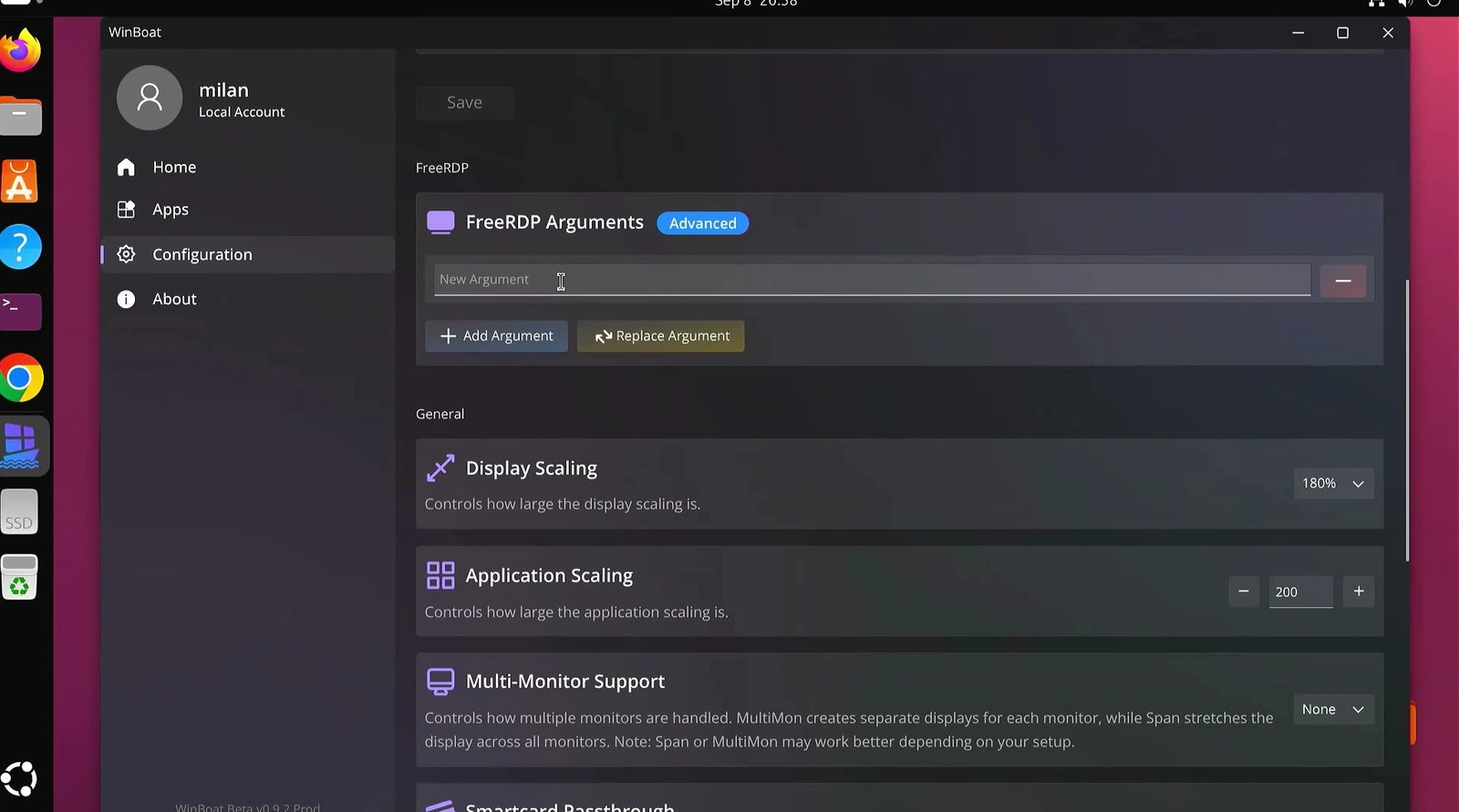The image size is (1459, 812).
Task: Click the Display Scaling arrows icon
Action: coord(440,468)
